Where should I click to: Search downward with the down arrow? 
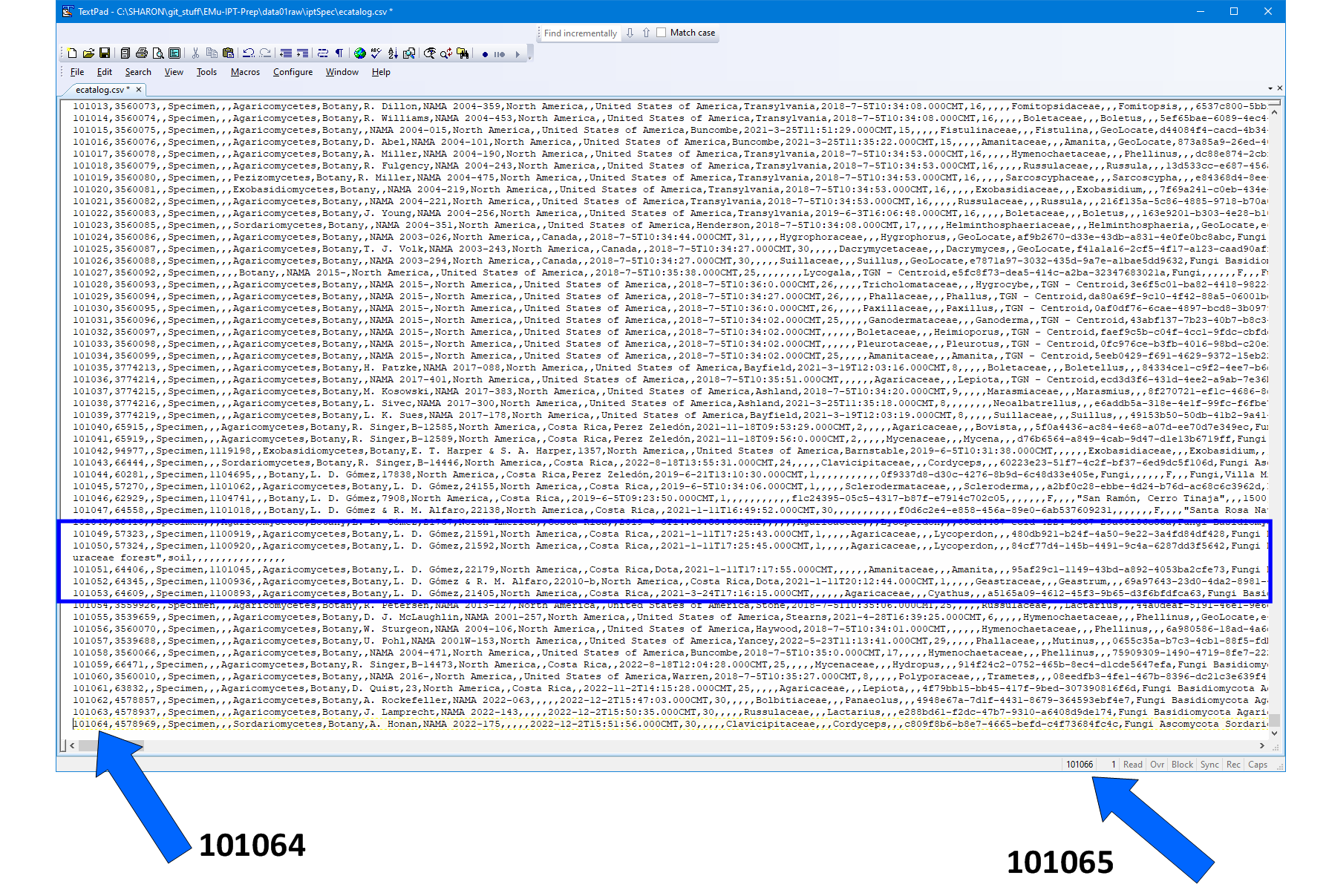point(629,33)
